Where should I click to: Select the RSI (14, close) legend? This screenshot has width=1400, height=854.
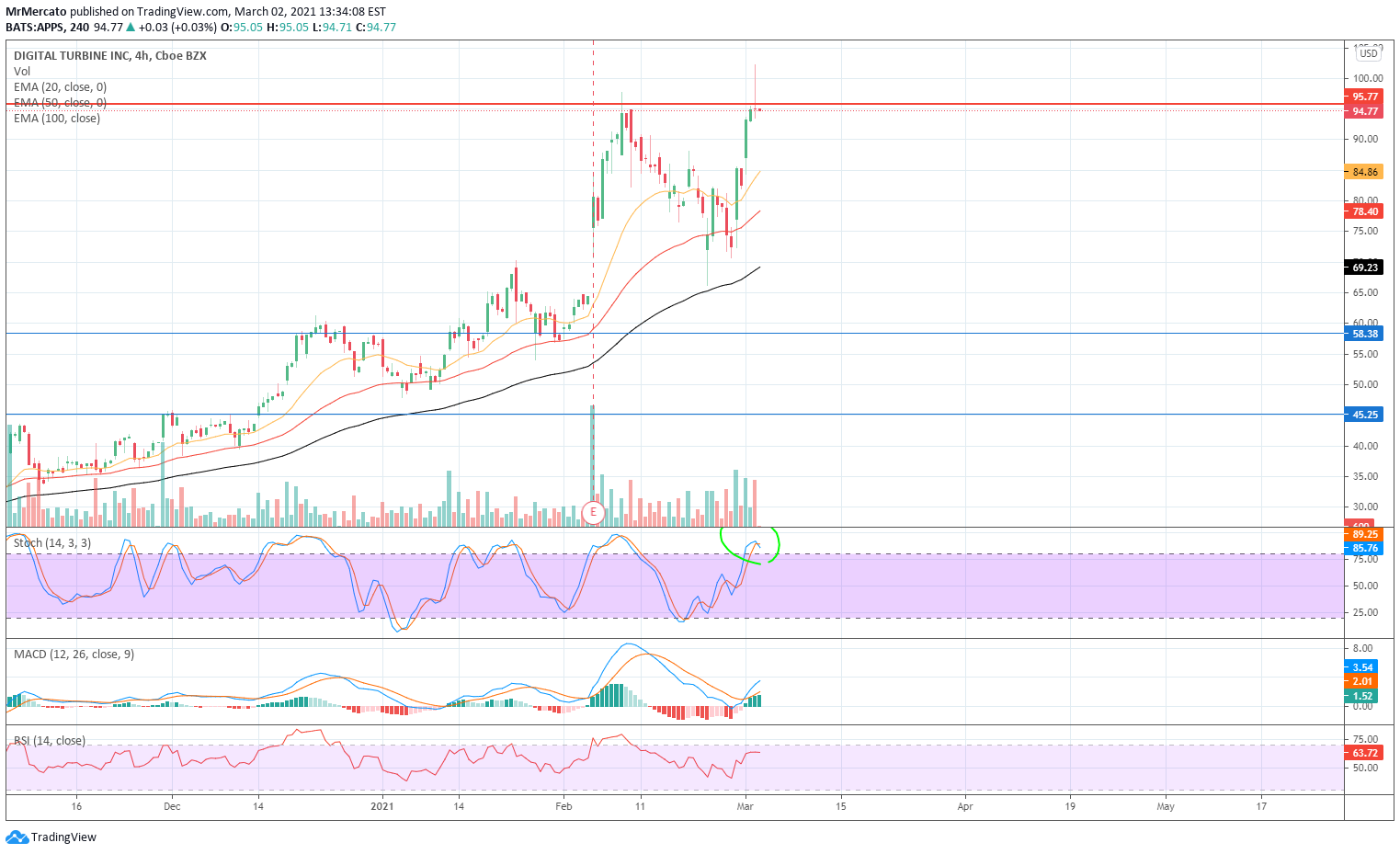[x=50, y=741]
